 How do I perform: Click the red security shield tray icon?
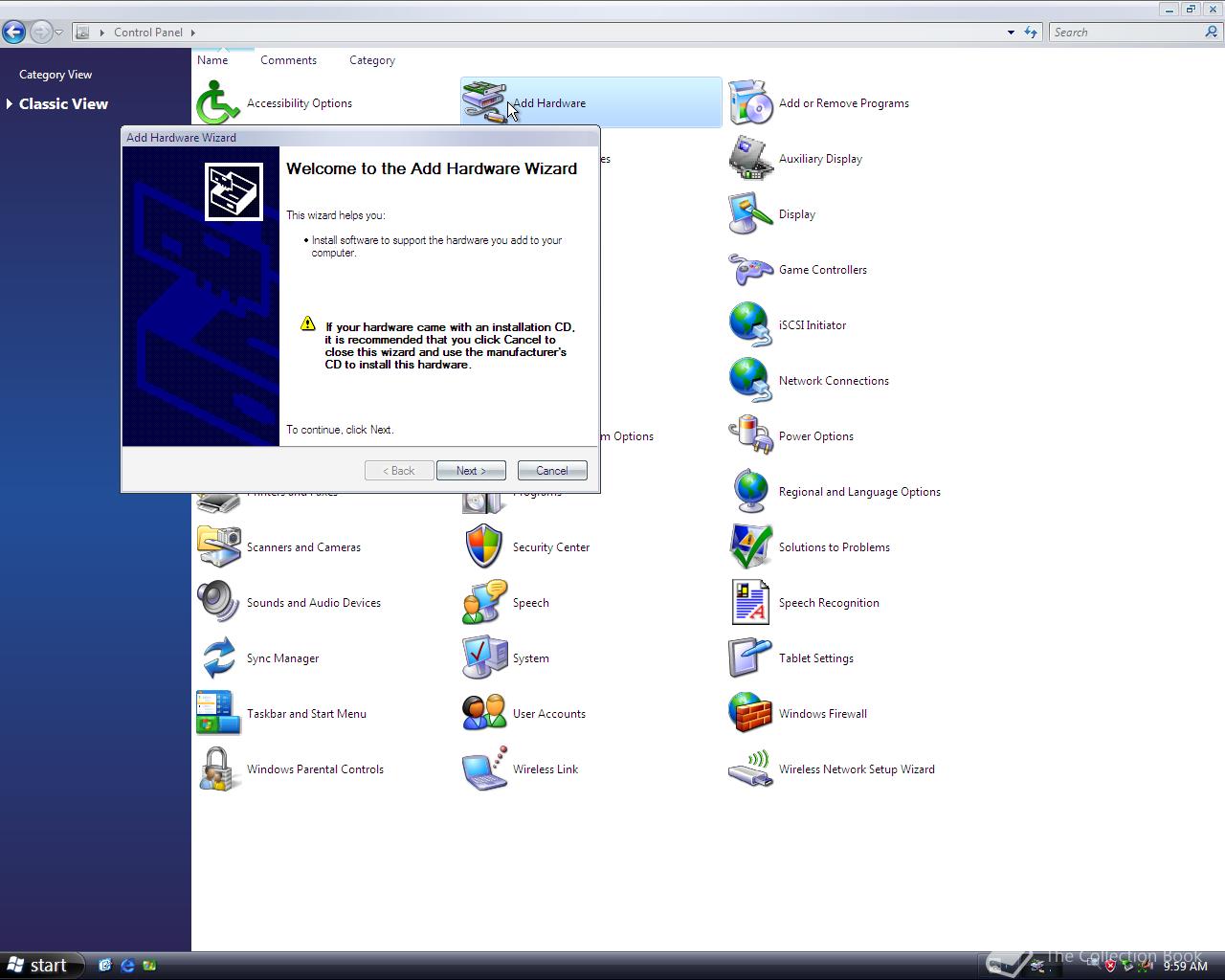click(x=1110, y=966)
